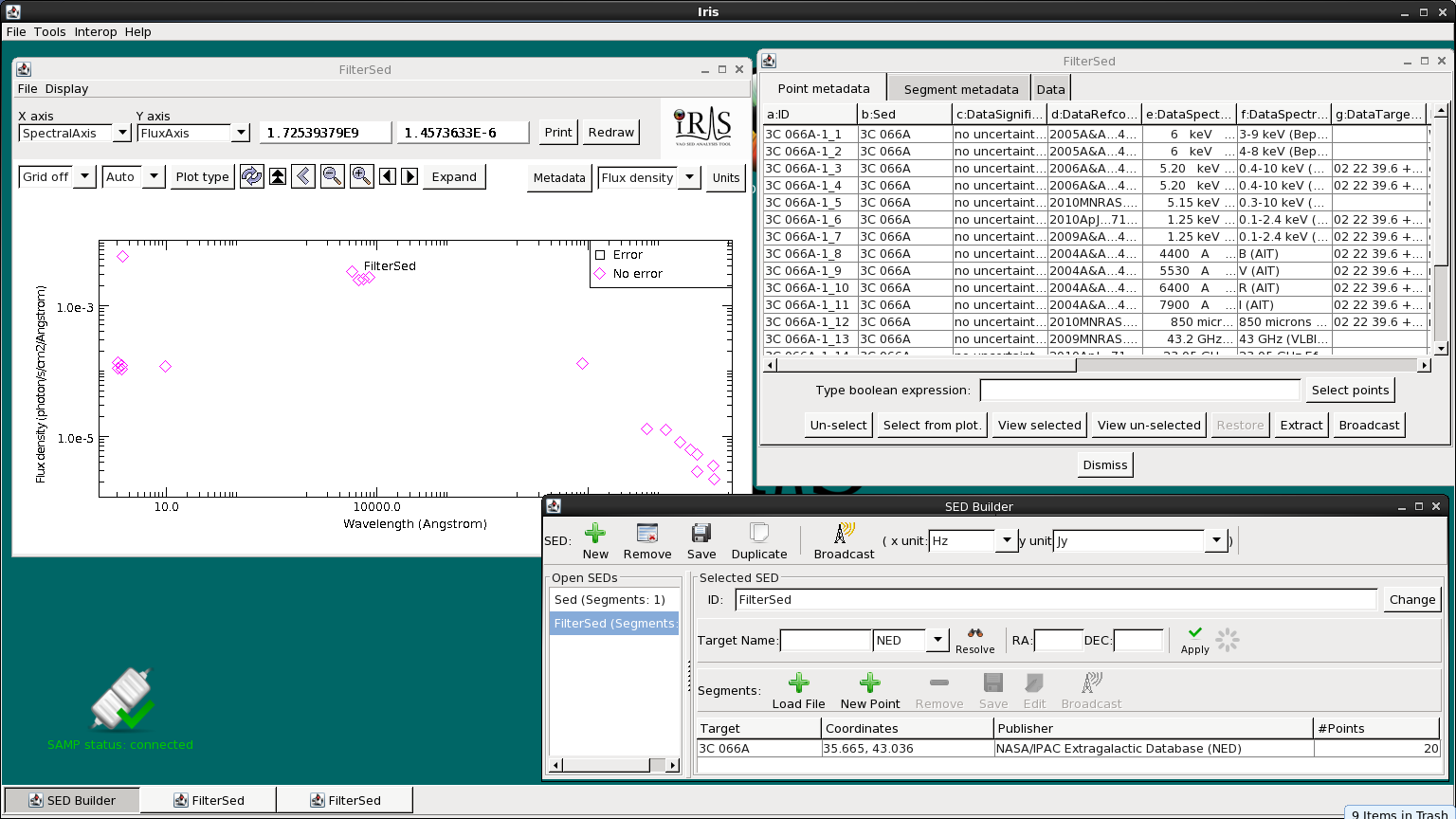Open the x unit Hz dropdown

(x=1006, y=541)
